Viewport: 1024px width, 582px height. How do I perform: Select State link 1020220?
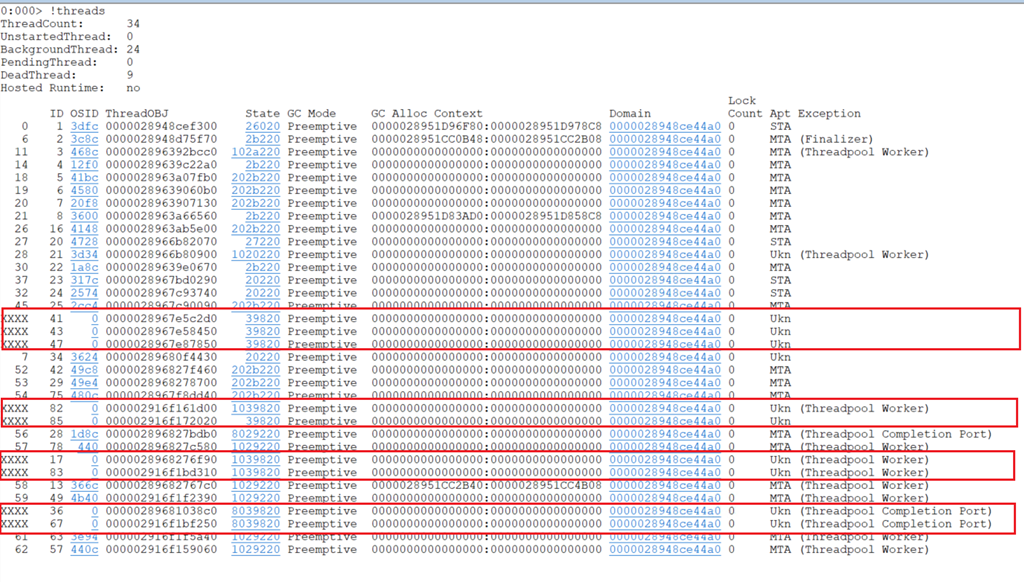coord(256,255)
